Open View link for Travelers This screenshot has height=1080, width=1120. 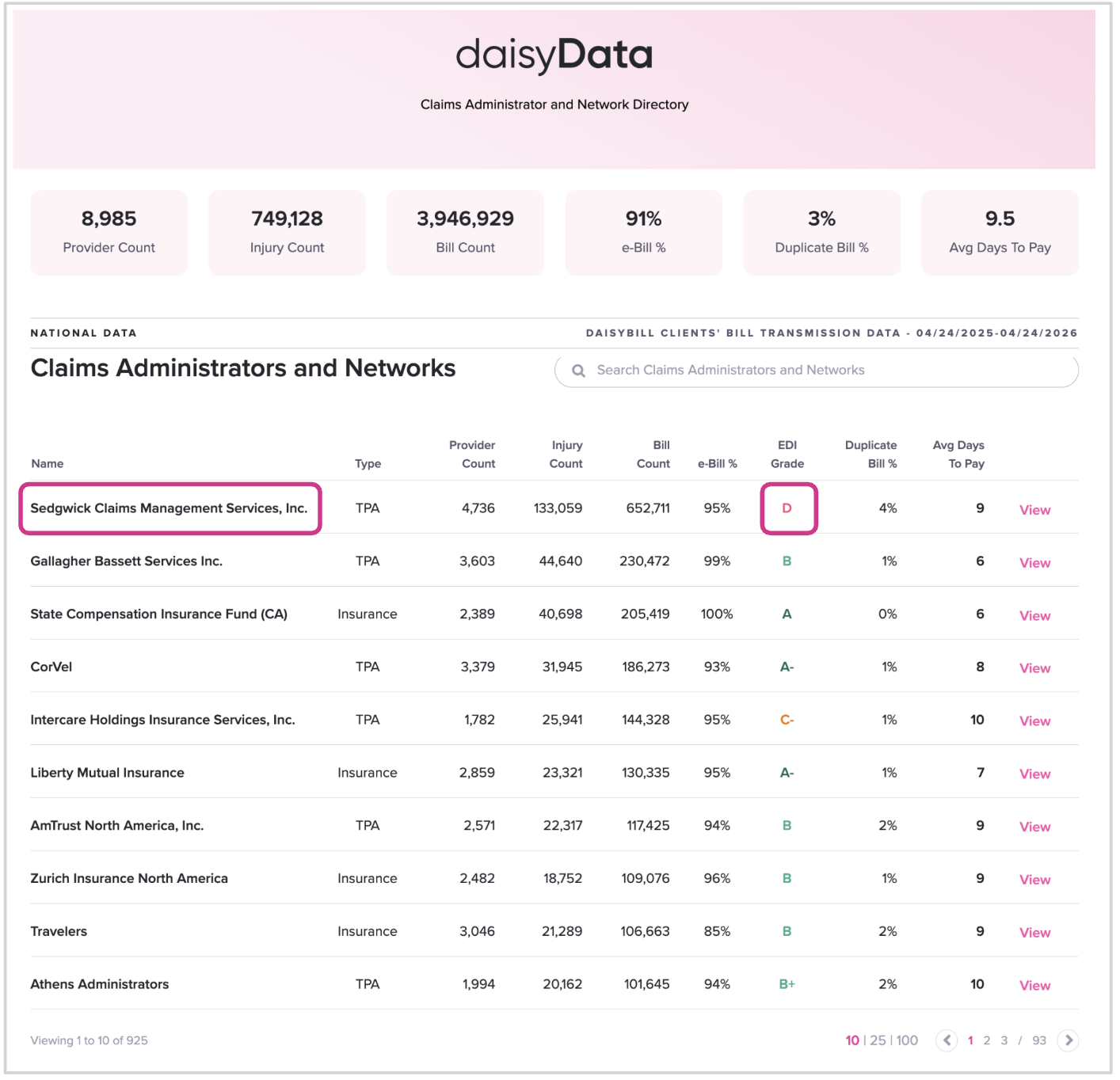point(1034,933)
